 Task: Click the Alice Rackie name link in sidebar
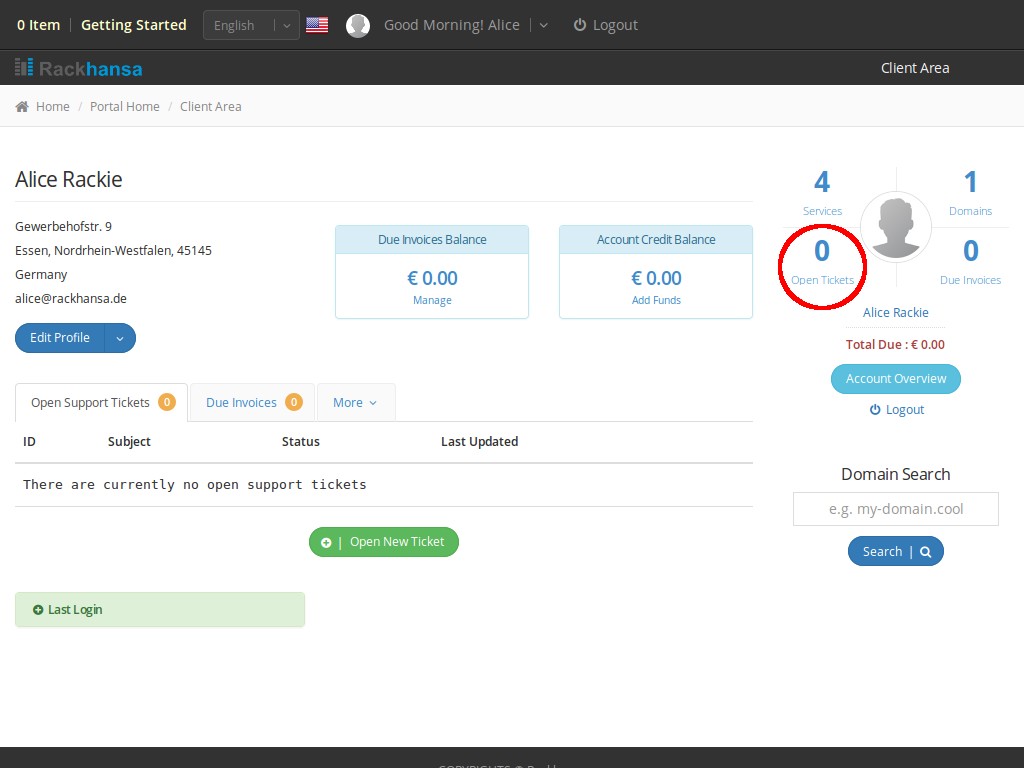895,313
